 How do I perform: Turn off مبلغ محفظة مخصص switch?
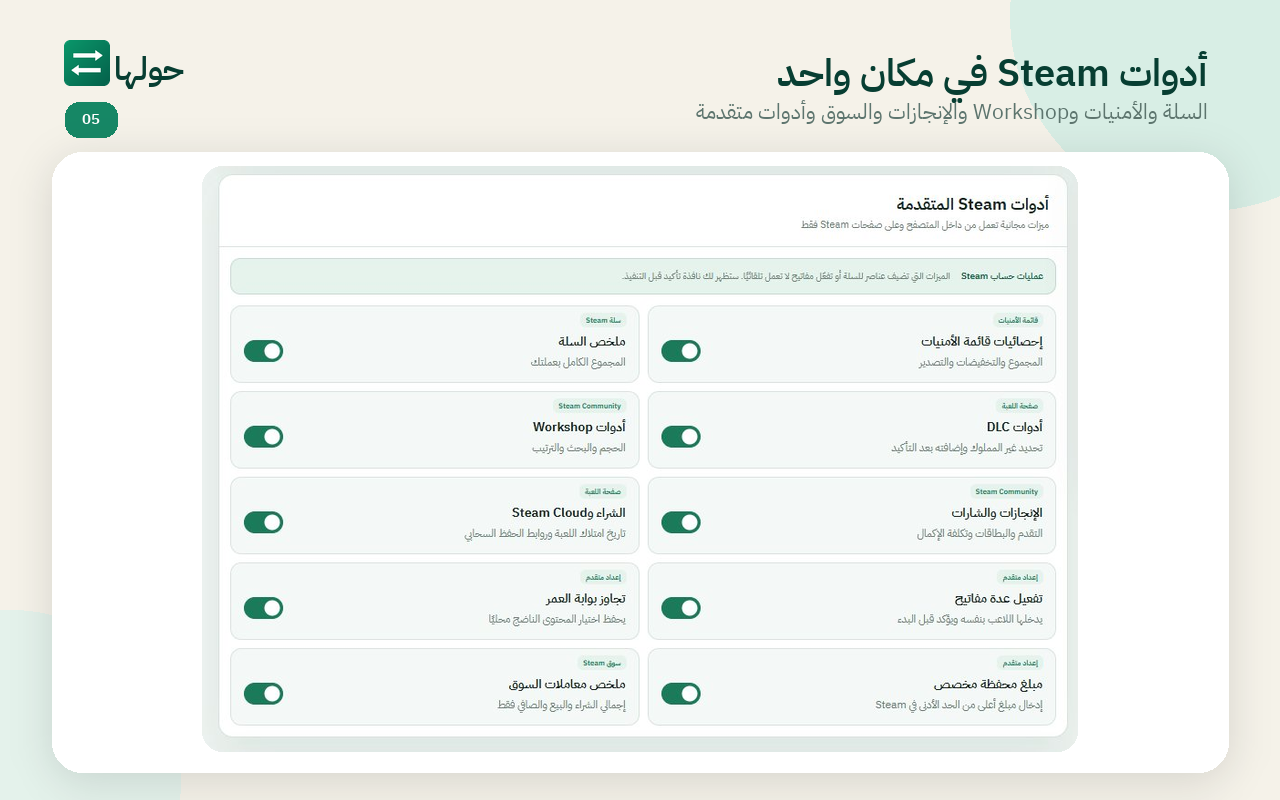tap(681, 694)
